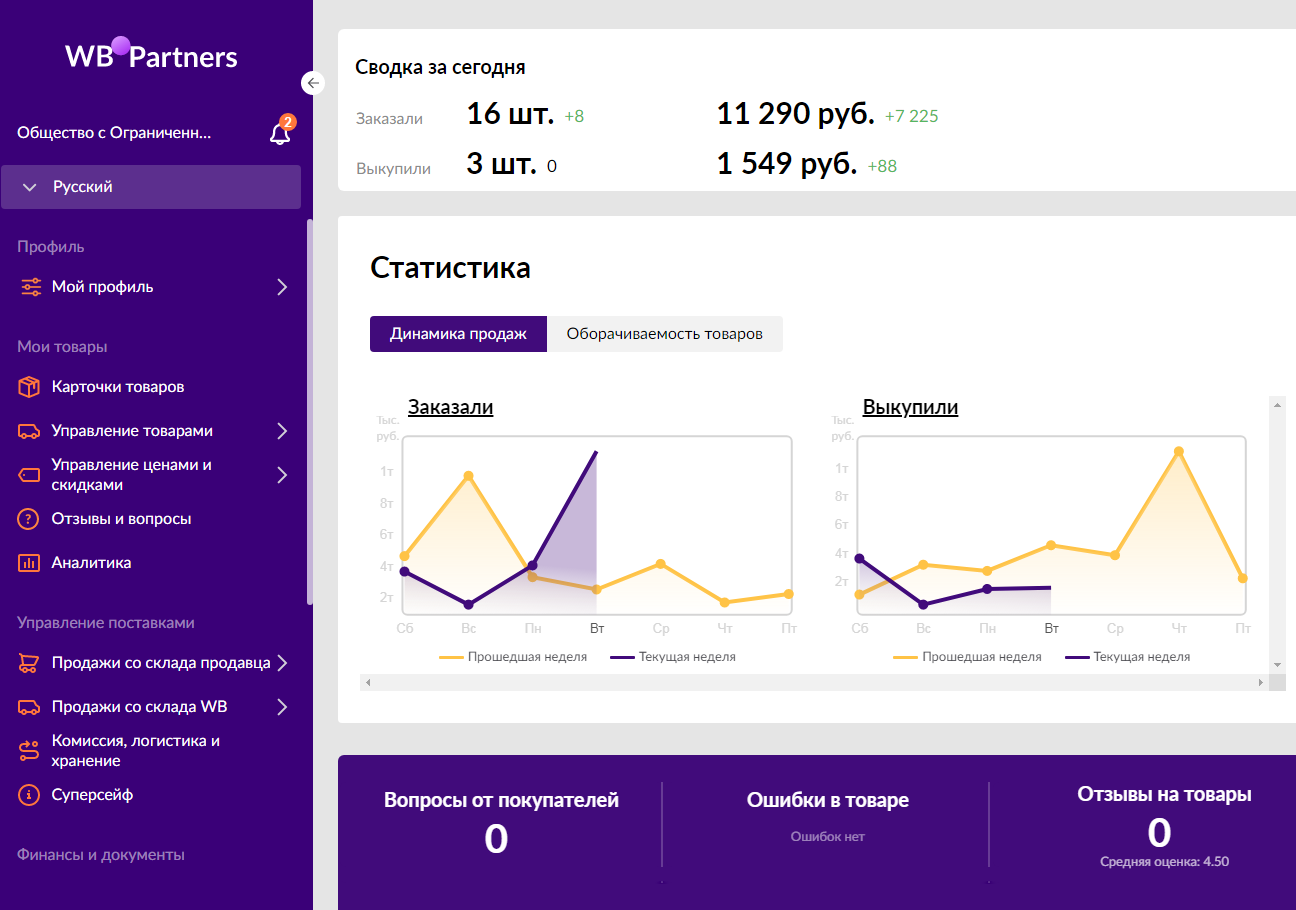1296x910 pixels.
Task: Click the charts' vertical scrollbar down arrow
Action: (x=1277, y=665)
